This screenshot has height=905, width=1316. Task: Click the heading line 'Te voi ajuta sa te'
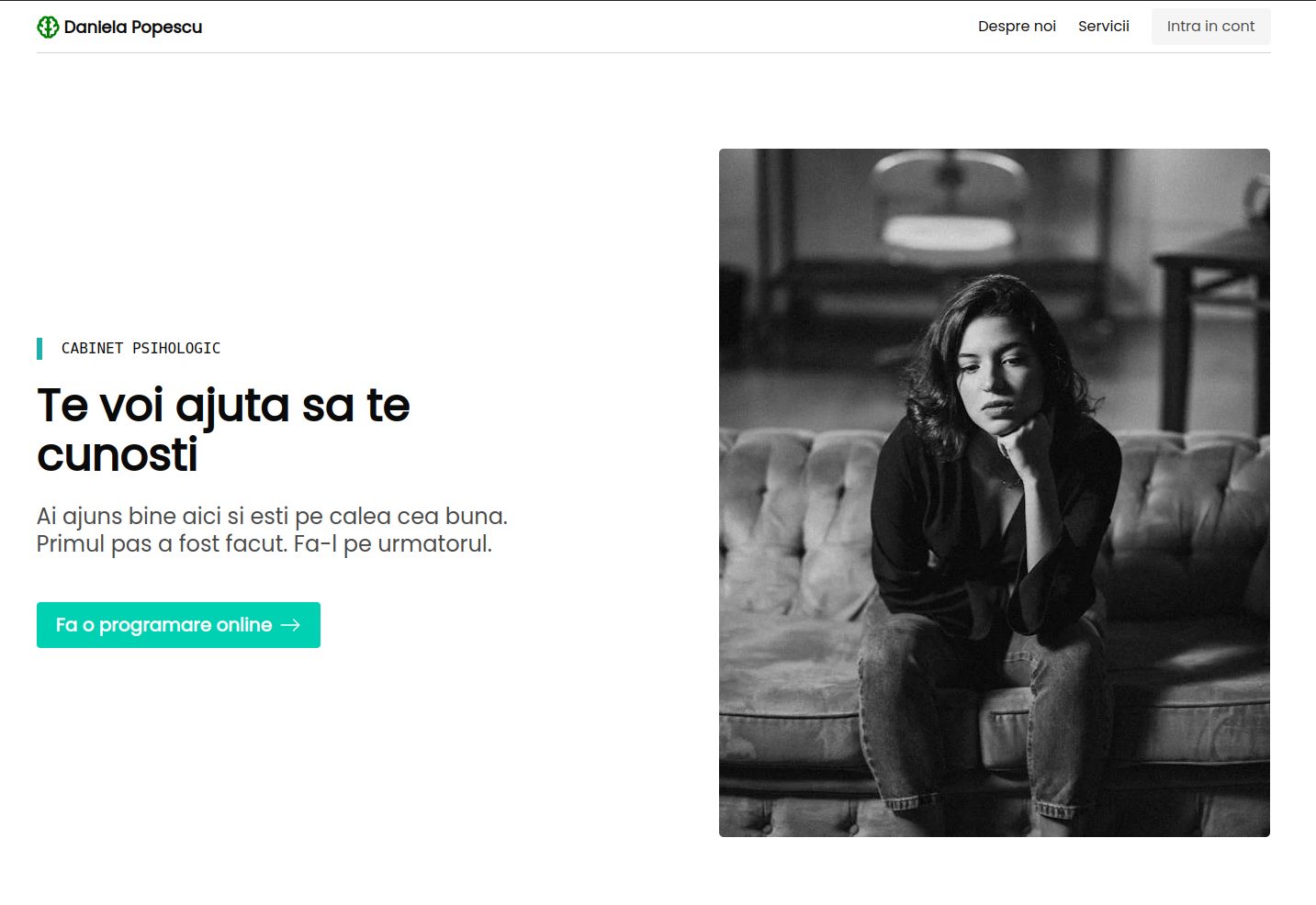[x=223, y=405]
